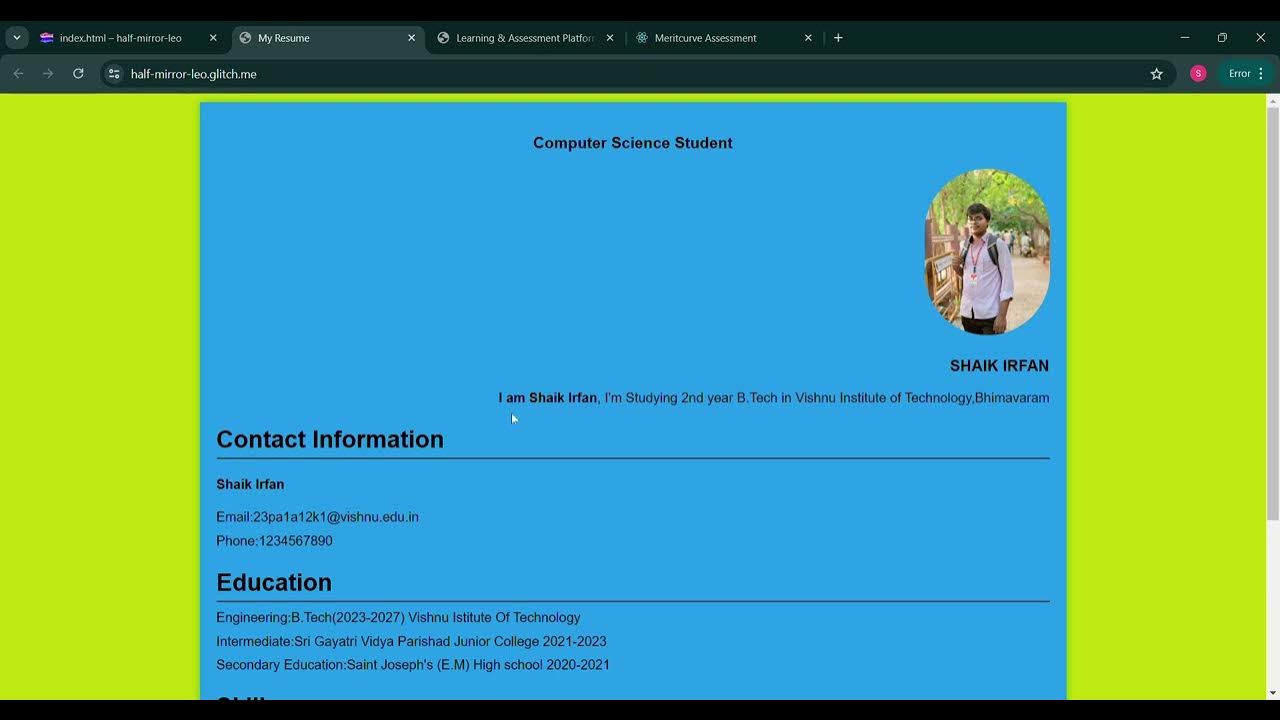The width and height of the screenshot is (1280, 720).
Task: Select the My Resume tab
Action: 327,38
